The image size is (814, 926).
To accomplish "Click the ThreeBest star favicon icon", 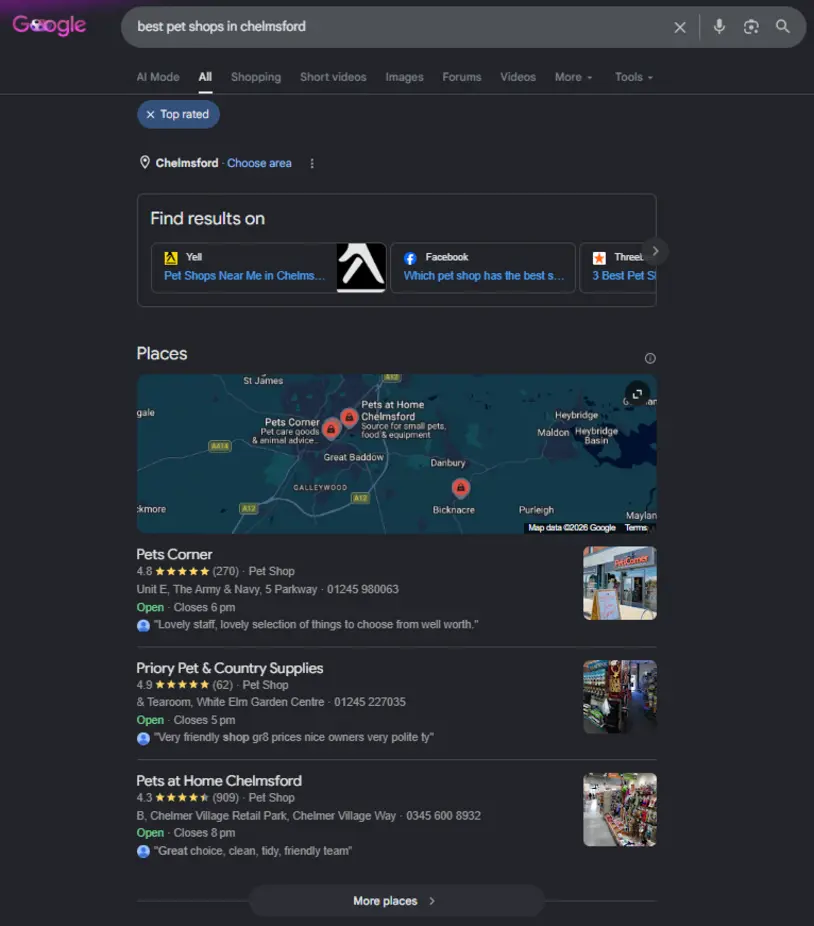I will pos(599,258).
